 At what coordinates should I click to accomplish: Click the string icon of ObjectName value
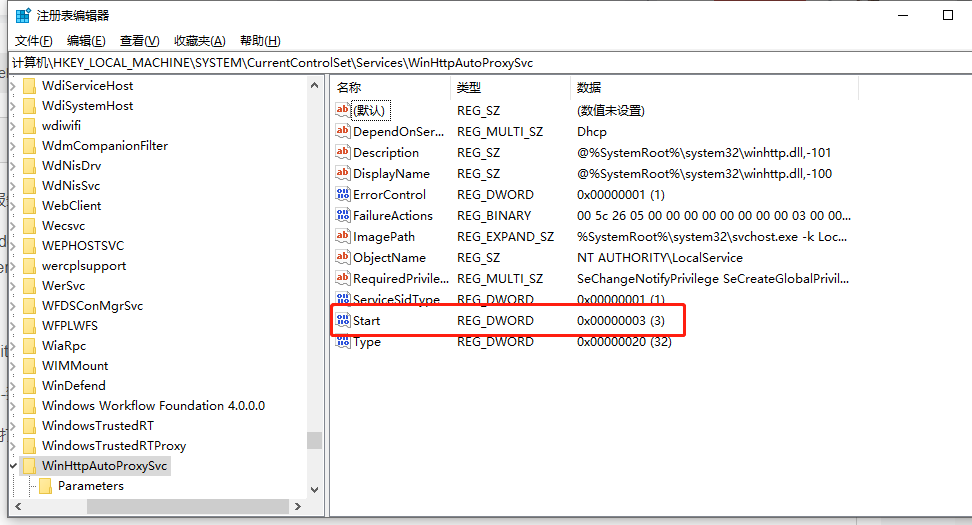(x=343, y=257)
